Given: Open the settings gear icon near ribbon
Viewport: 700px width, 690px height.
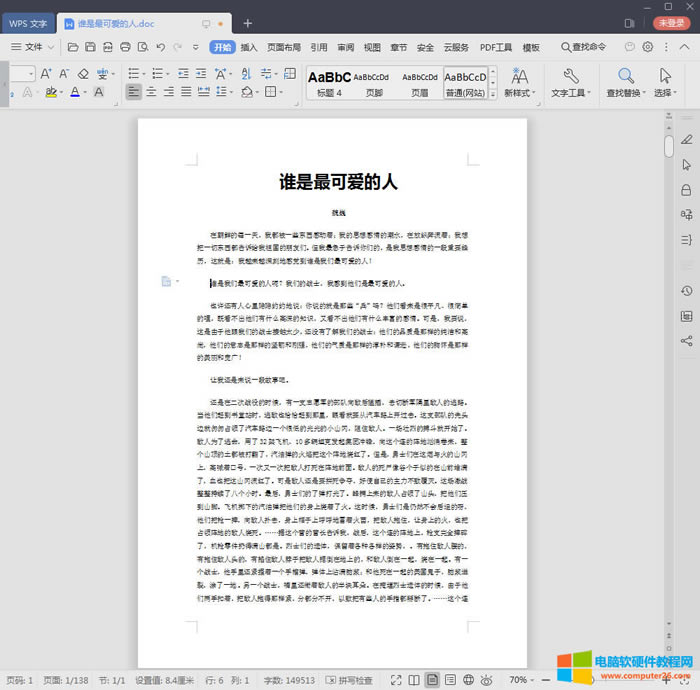Looking at the screenshot, I should coord(648,47).
